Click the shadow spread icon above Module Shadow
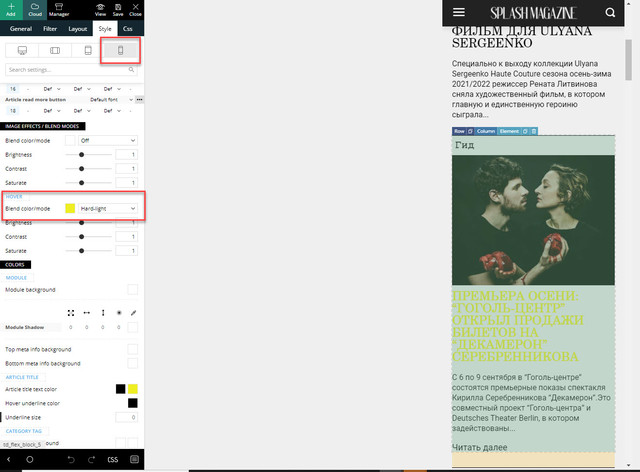 coord(71,313)
